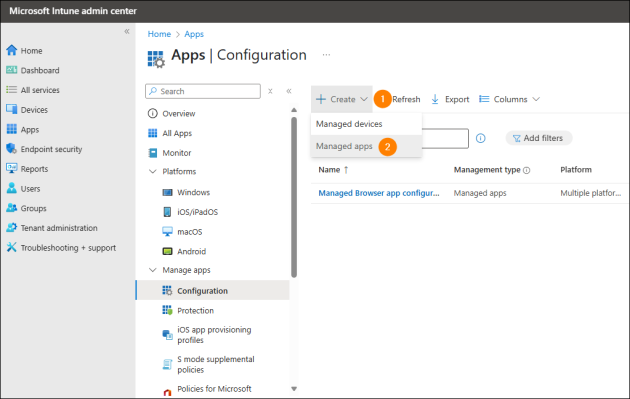The height and width of the screenshot is (399, 630).
Task: Click the 'Managed apps' table cell
Action: click(480, 193)
